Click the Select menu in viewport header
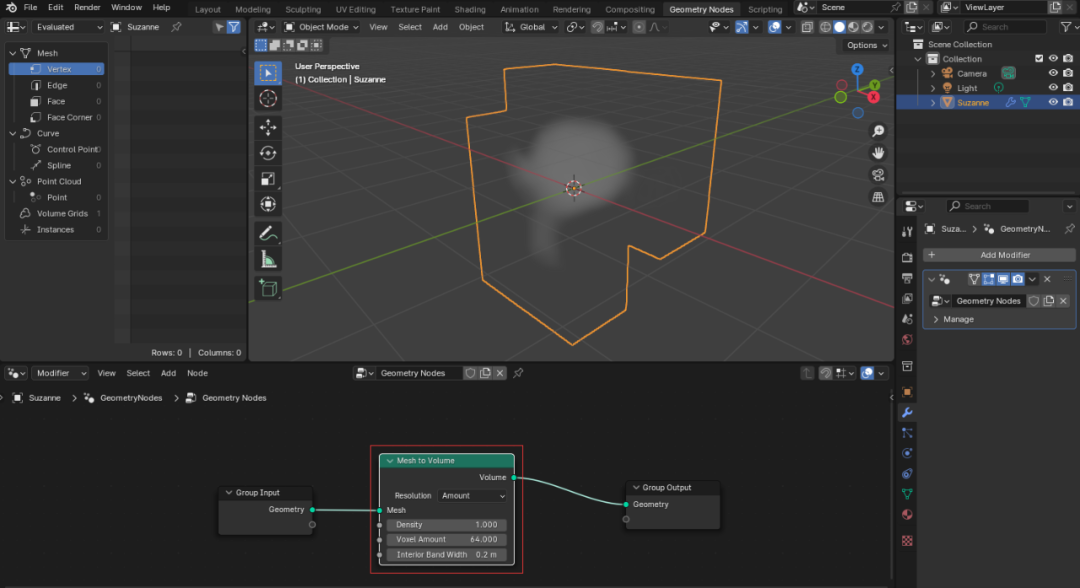Screen dimensions: 1080x588 coord(410,27)
